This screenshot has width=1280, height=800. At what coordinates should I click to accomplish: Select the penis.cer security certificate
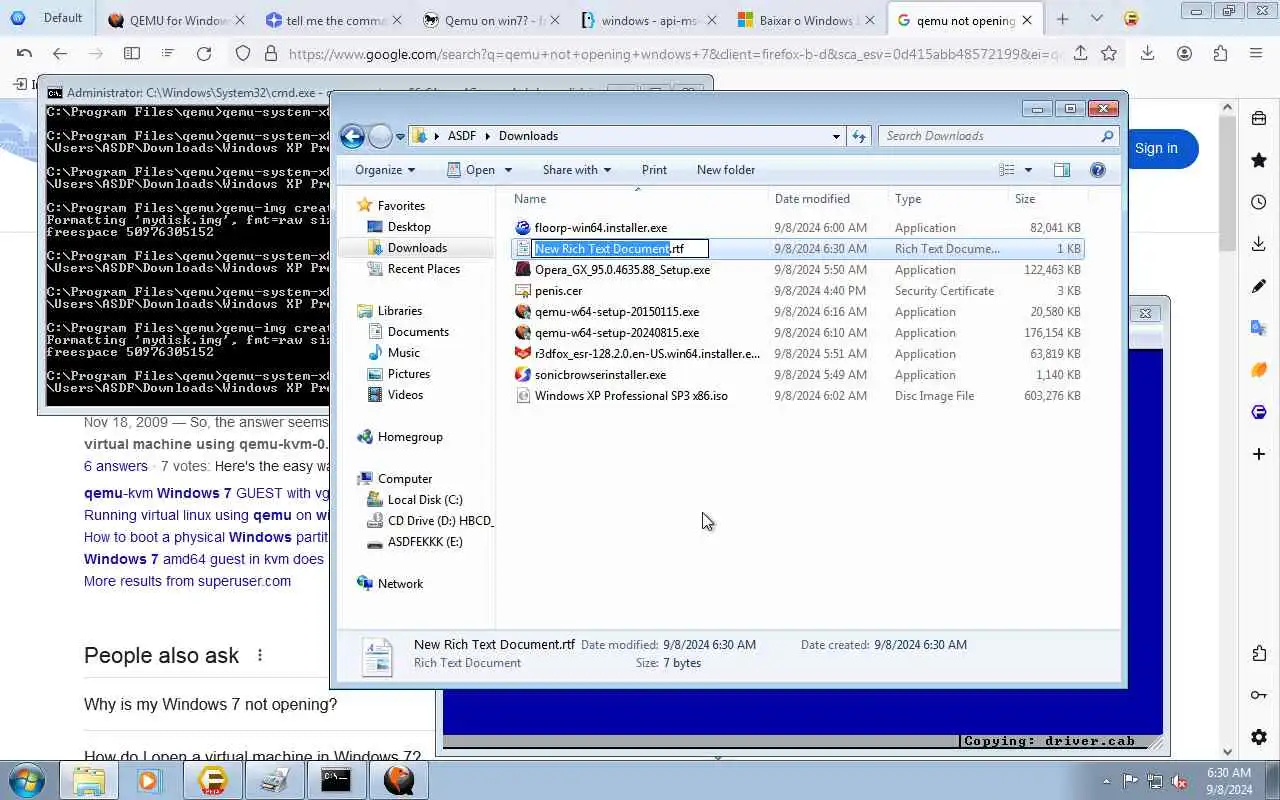(x=558, y=291)
